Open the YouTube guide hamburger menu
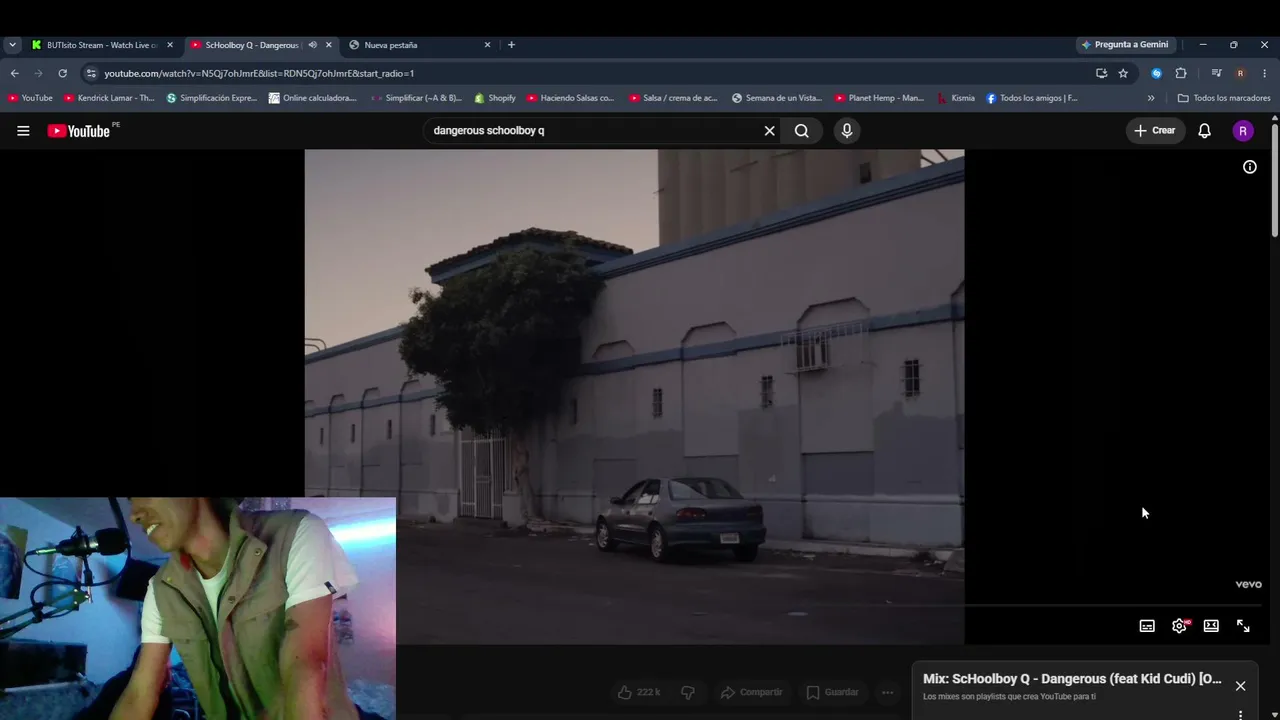Viewport: 1280px width, 720px height. pos(23,131)
